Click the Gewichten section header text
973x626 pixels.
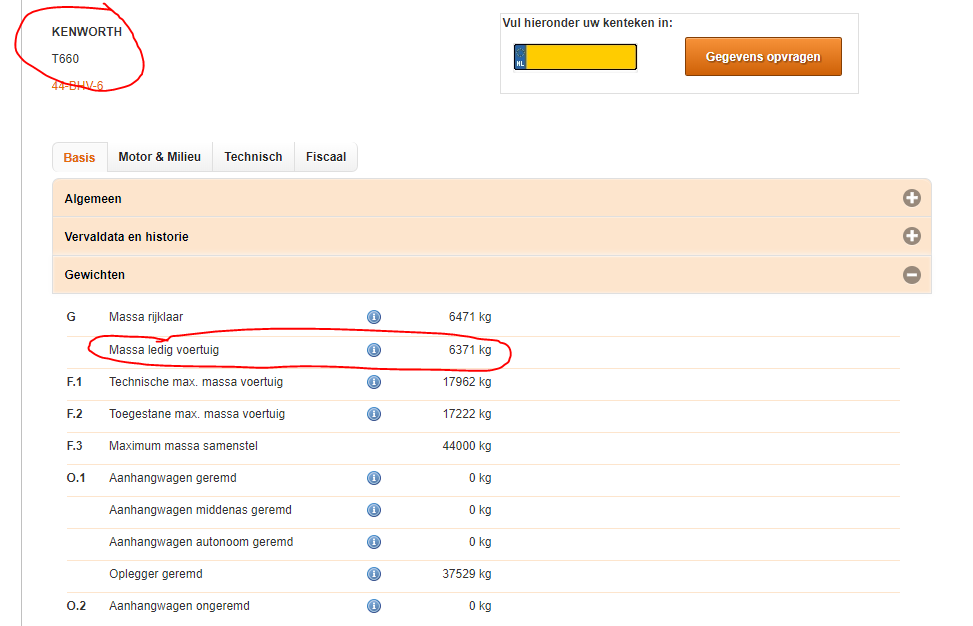coord(95,274)
